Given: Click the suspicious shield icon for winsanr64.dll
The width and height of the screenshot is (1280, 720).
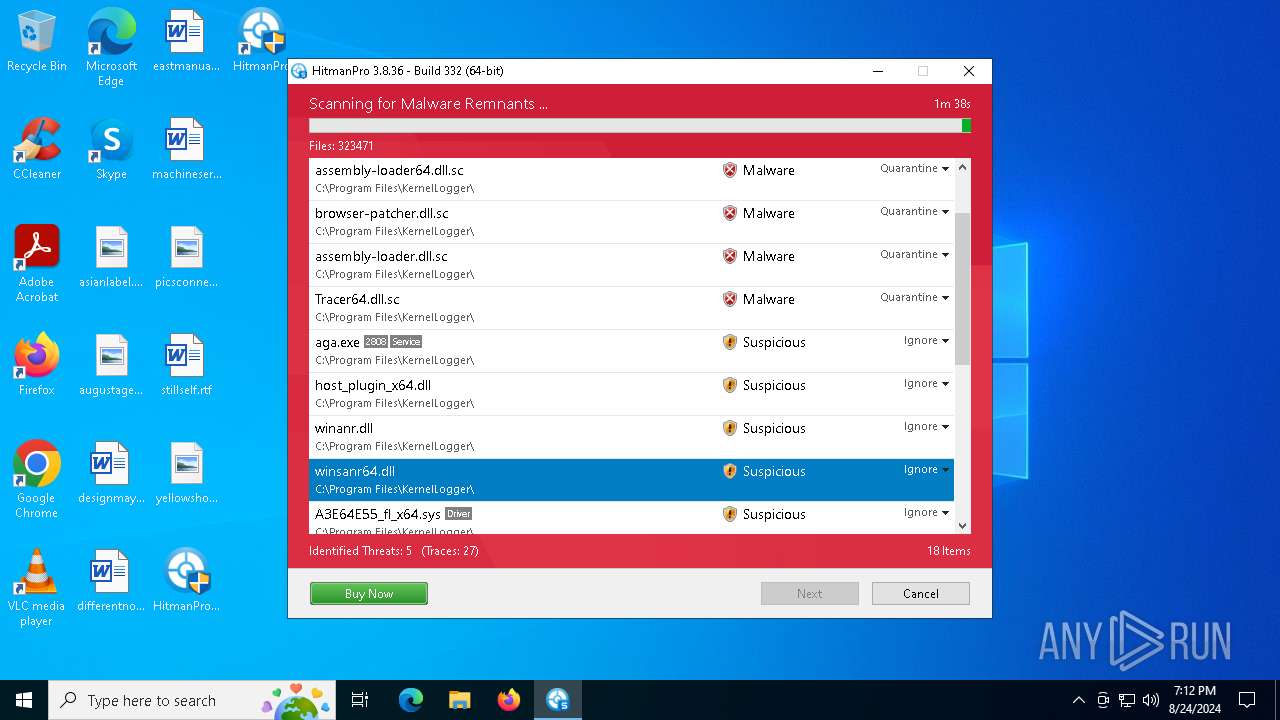Looking at the screenshot, I should pyautogui.click(x=730, y=471).
